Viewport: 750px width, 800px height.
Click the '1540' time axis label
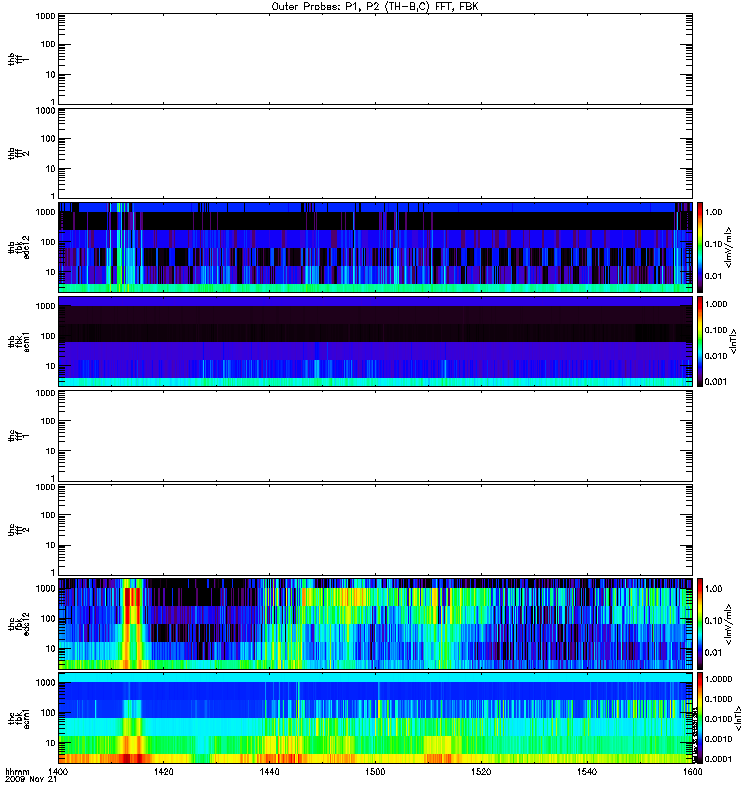point(587,771)
